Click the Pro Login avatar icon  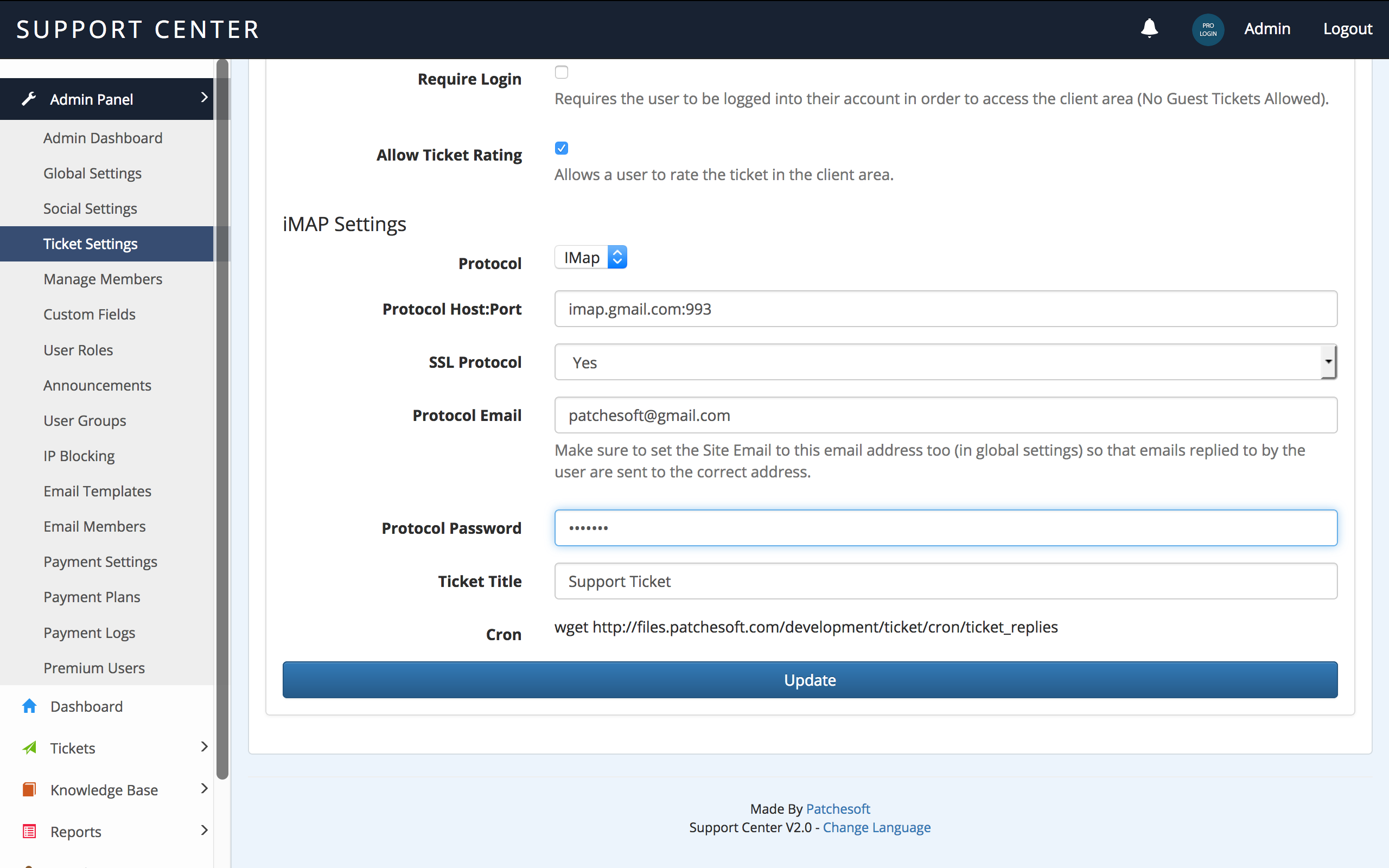(x=1208, y=29)
